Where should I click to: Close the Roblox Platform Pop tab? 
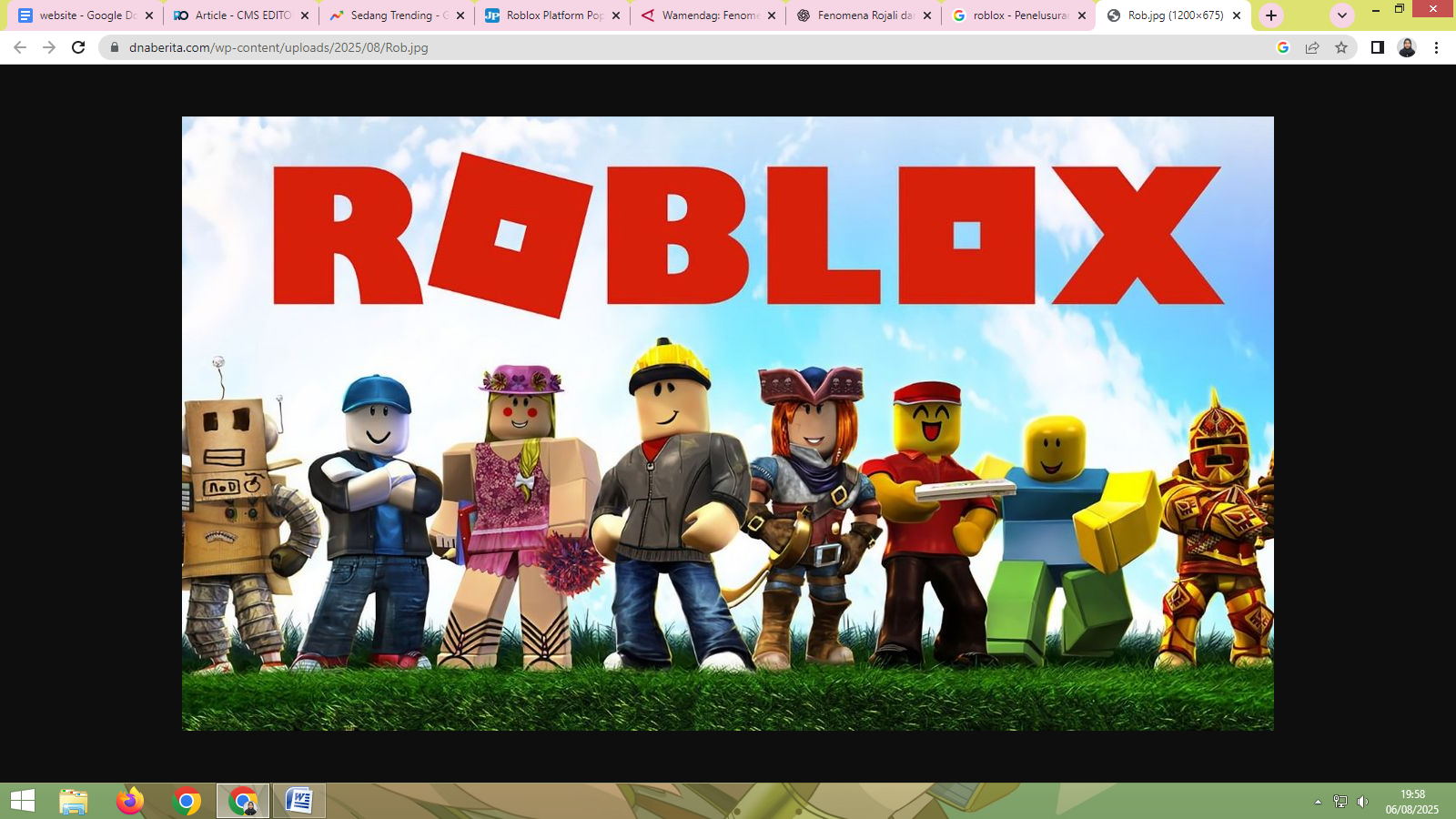pos(616,15)
